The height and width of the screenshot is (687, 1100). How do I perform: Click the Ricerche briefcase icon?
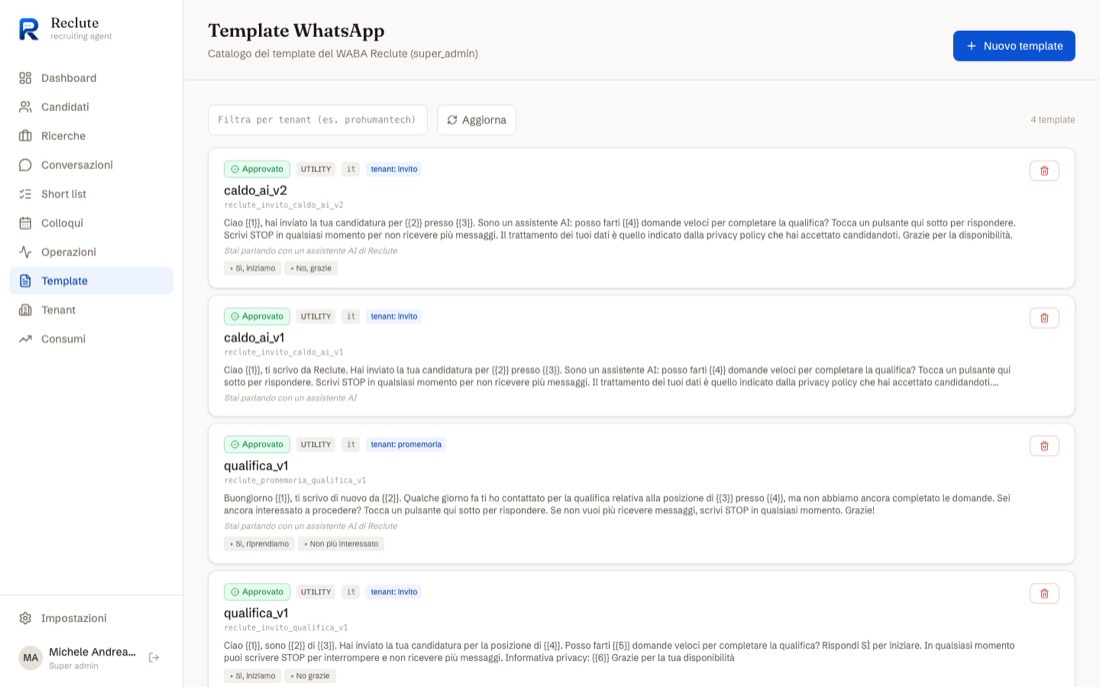click(x=25, y=135)
